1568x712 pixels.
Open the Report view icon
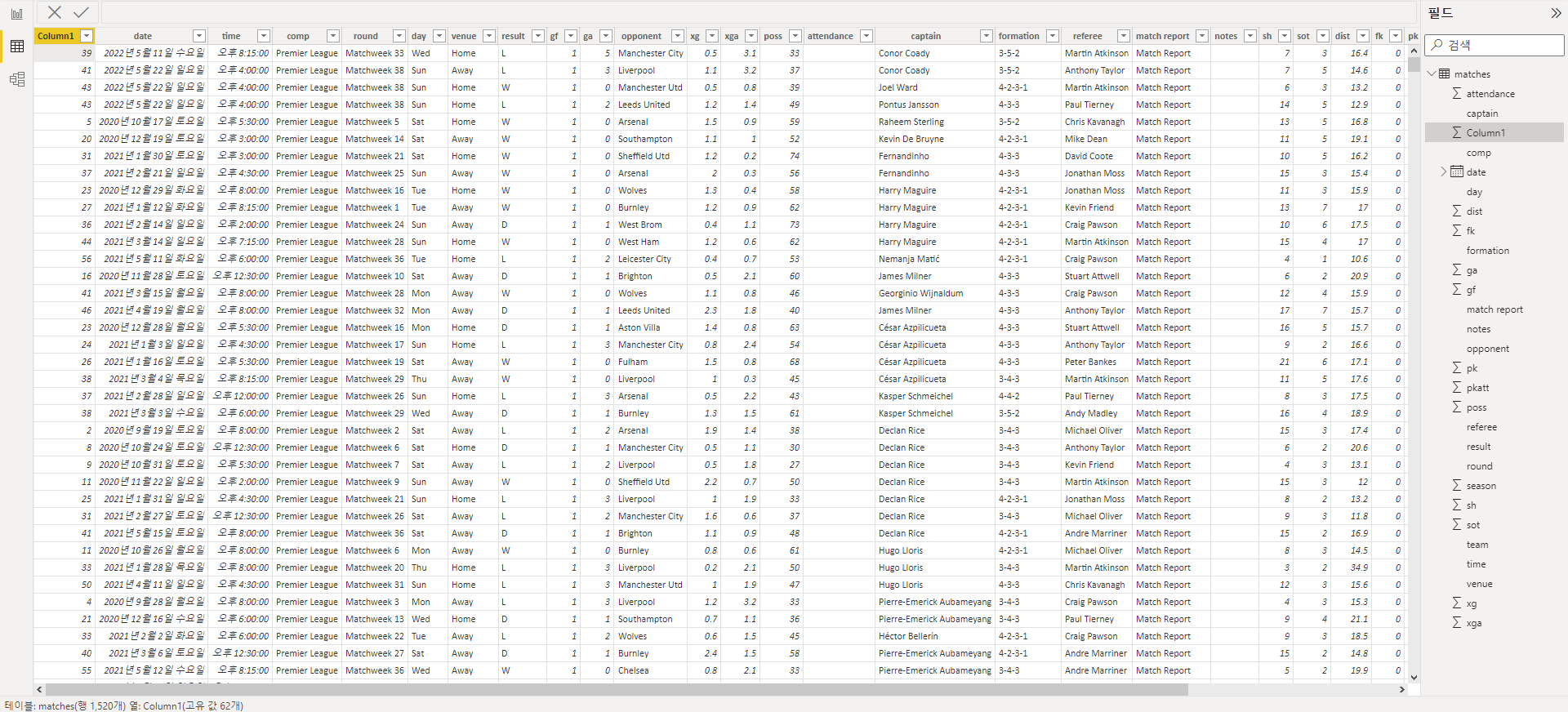point(16,14)
